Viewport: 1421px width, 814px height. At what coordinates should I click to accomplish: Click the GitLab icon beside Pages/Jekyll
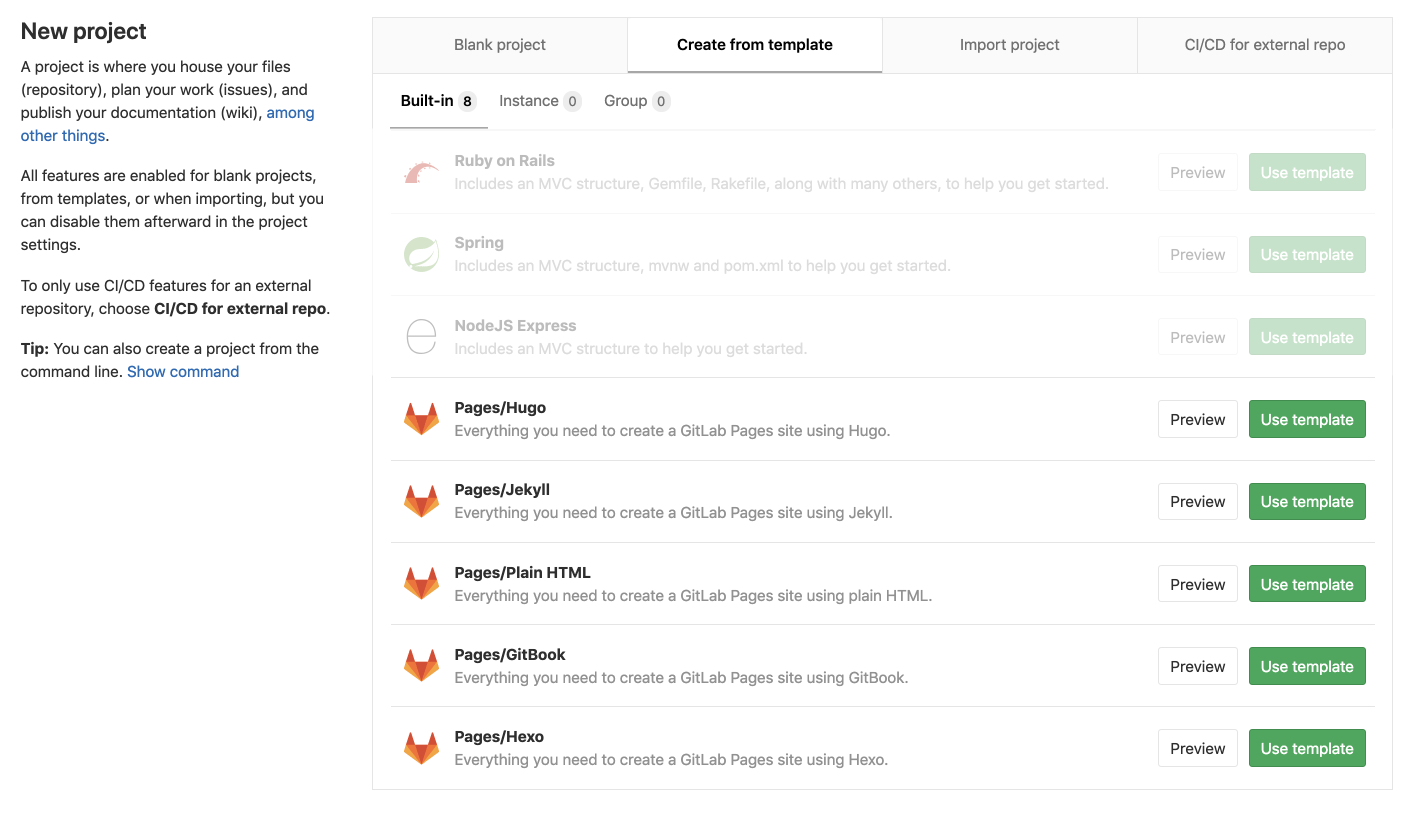coord(421,501)
